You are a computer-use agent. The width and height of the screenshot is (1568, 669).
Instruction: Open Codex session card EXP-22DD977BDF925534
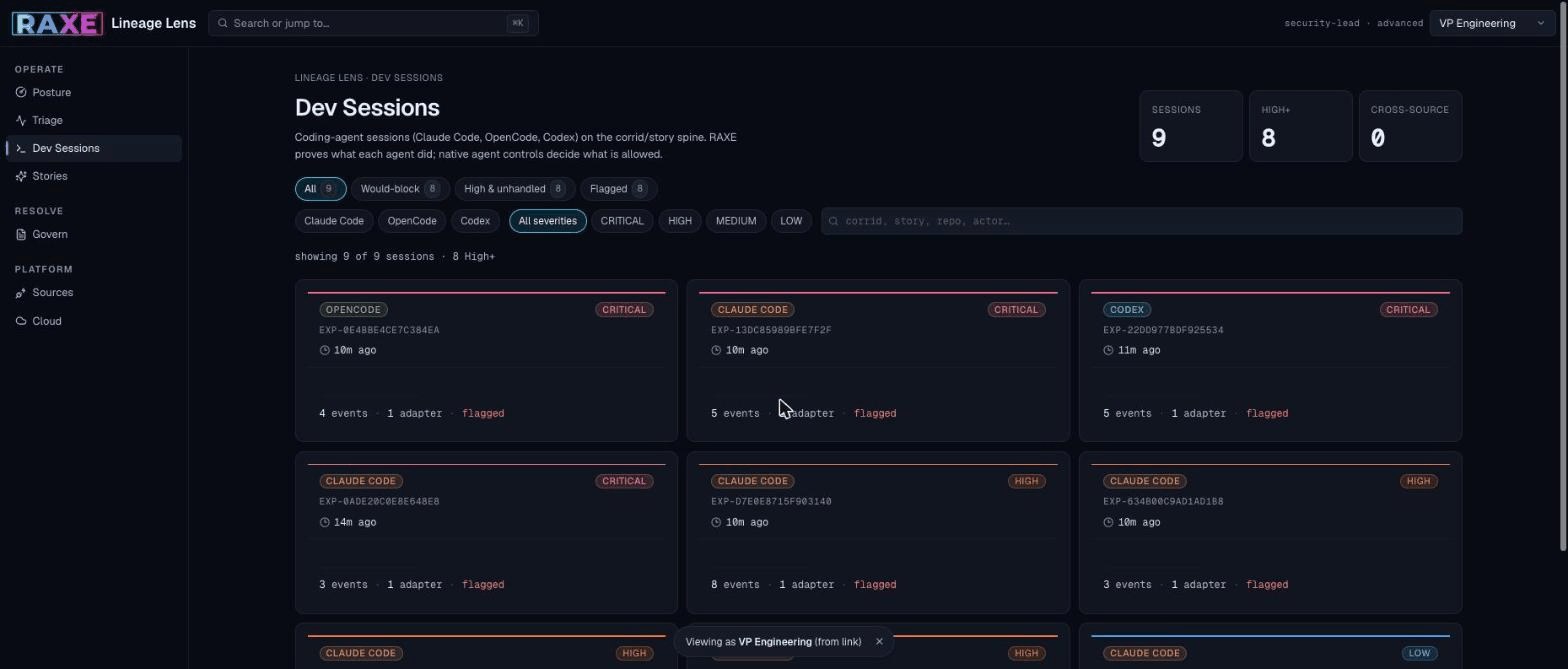coord(1270,360)
